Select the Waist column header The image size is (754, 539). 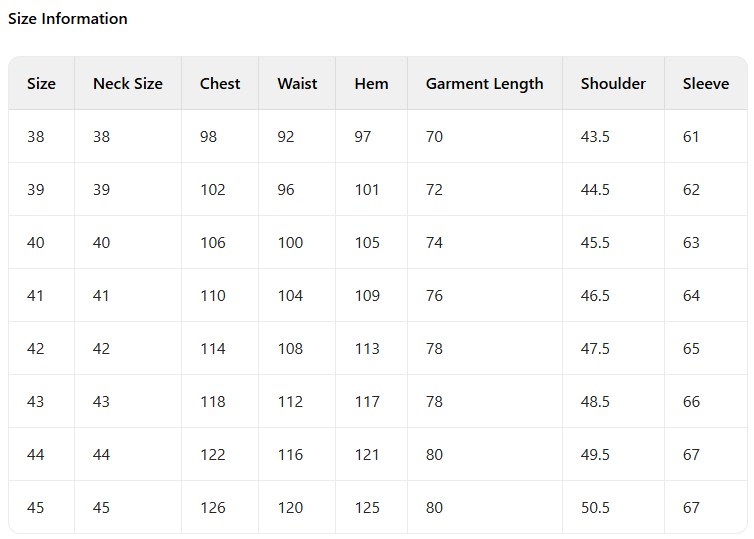point(297,83)
